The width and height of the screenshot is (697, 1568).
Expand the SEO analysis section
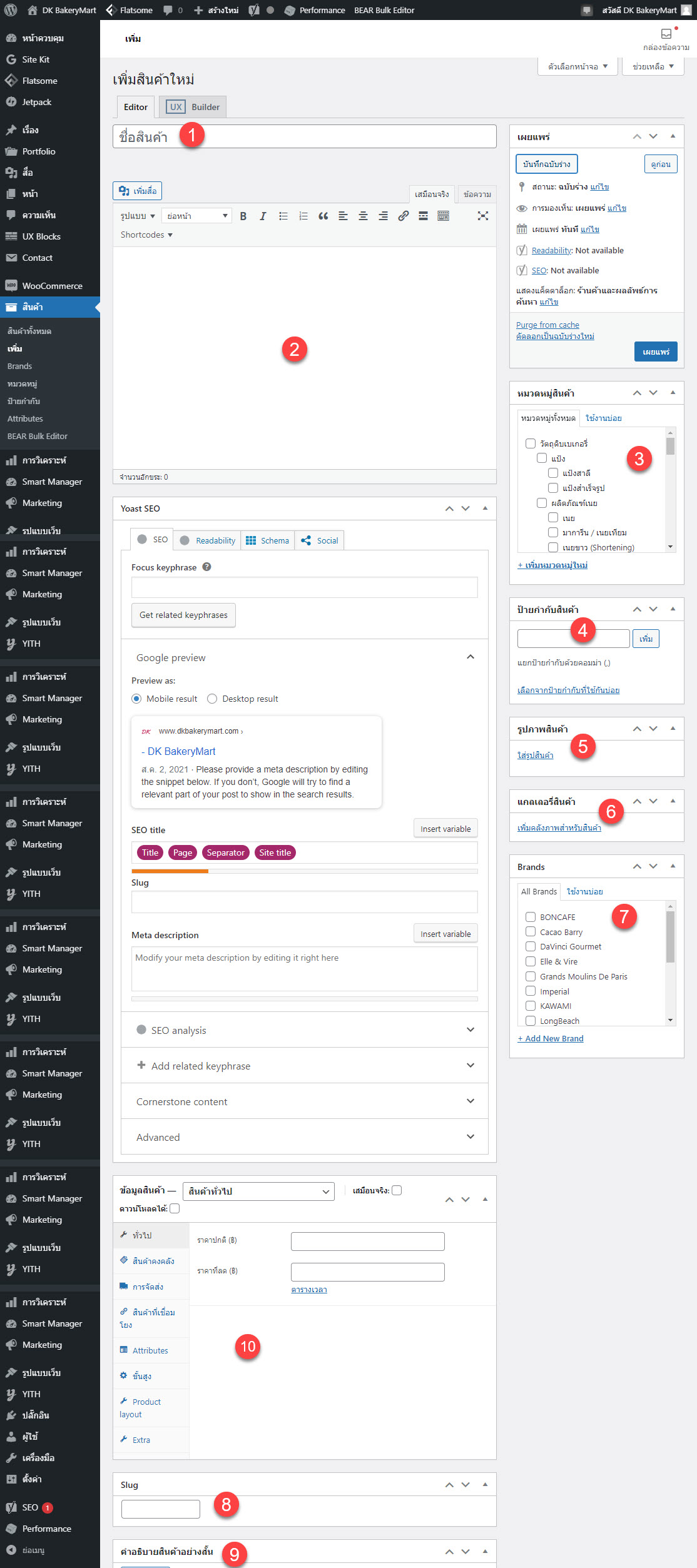(304, 1030)
